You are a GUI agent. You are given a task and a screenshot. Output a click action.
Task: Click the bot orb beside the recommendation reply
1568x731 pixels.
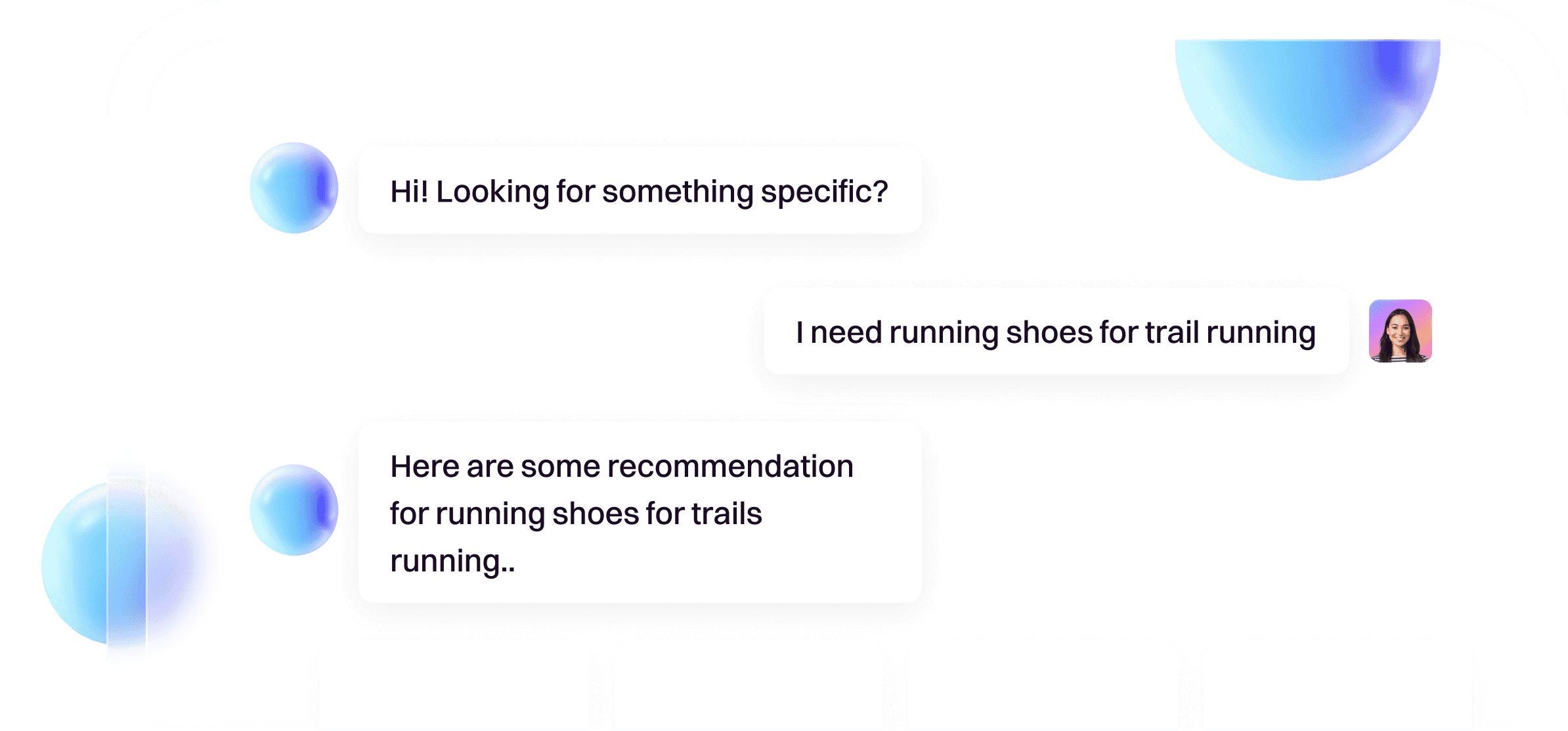pyautogui.click(x=294, y=510)
